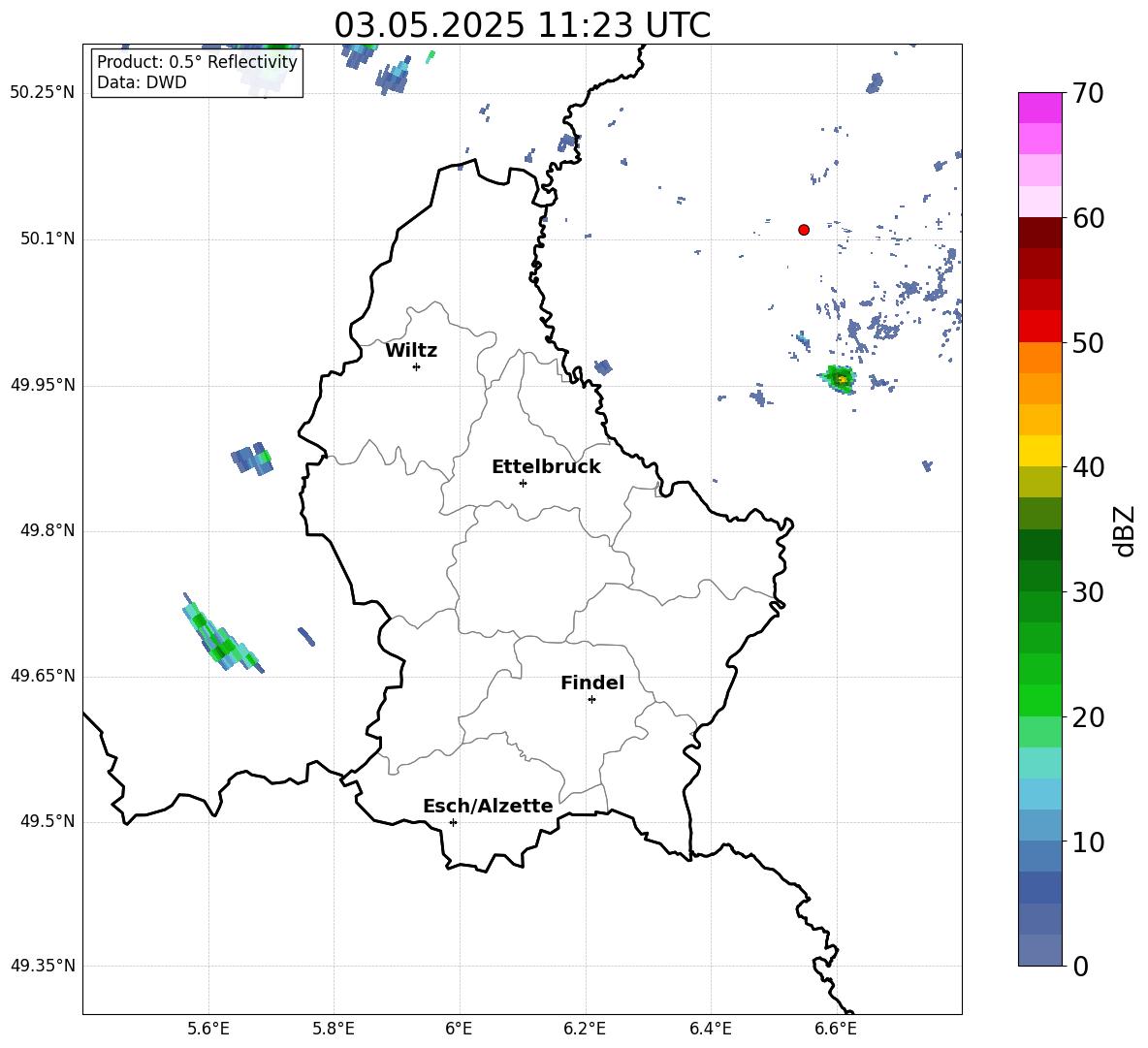Click the 70 value on the colorbar
The image size is (1148, 1048).
[1088, 93]
